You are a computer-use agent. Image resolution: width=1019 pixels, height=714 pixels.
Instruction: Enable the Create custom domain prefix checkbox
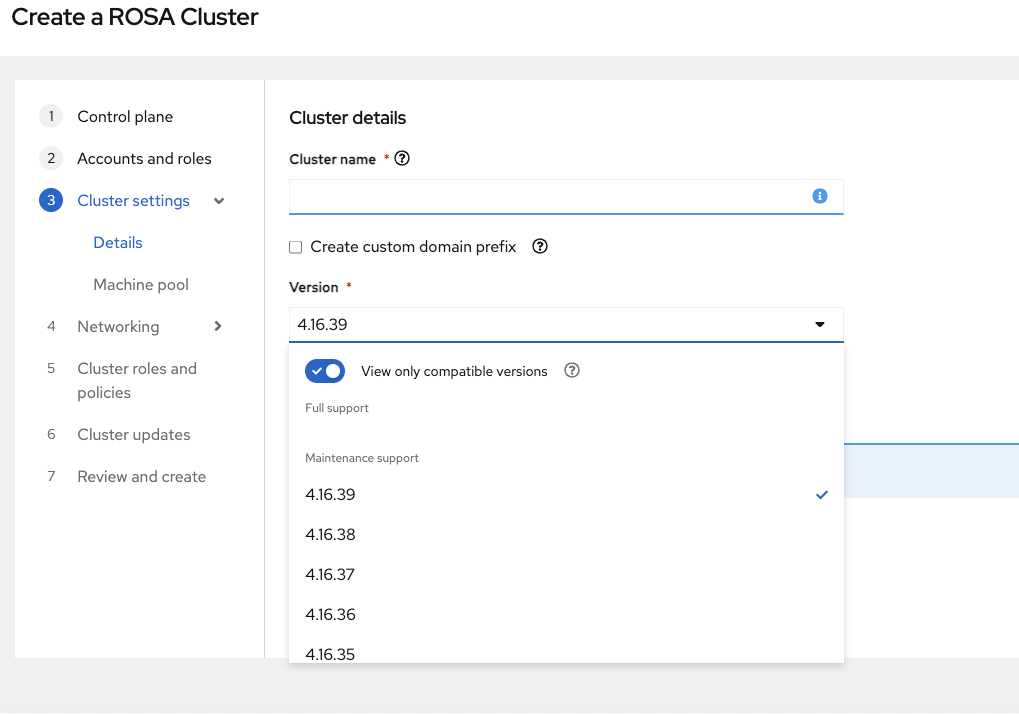pos(295,247)
